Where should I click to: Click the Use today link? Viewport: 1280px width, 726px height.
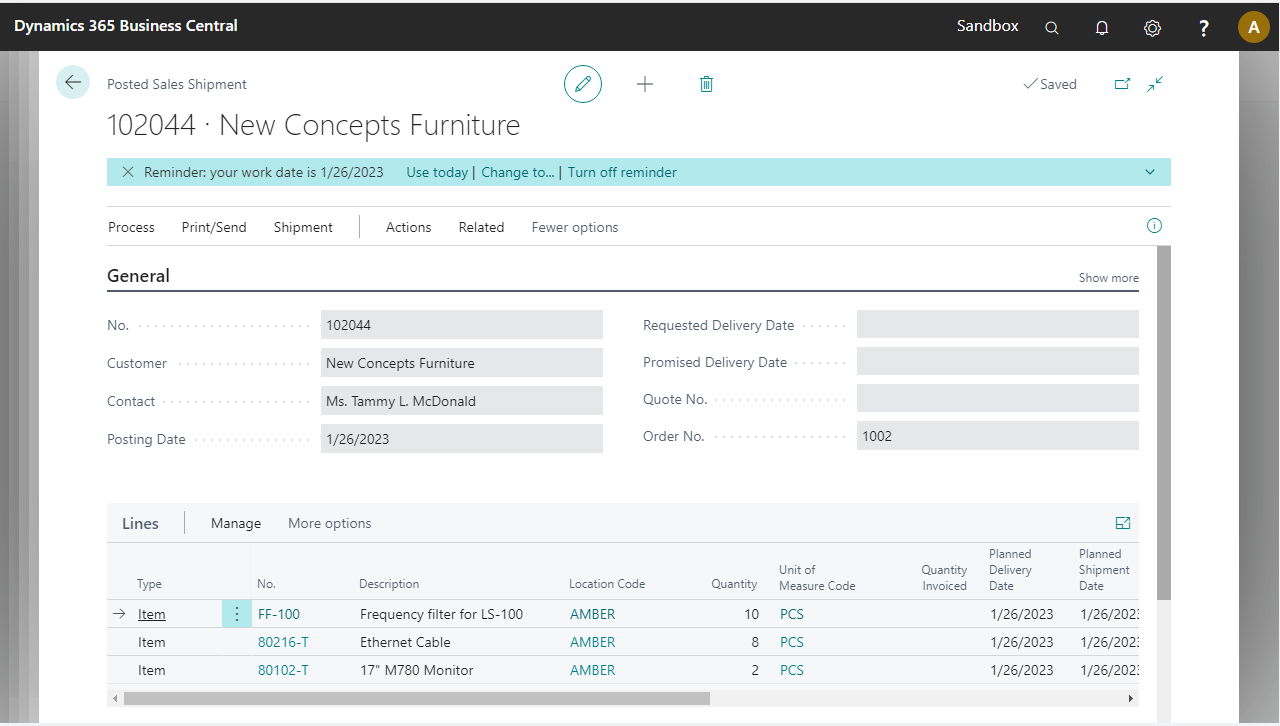tap(437, 172)
